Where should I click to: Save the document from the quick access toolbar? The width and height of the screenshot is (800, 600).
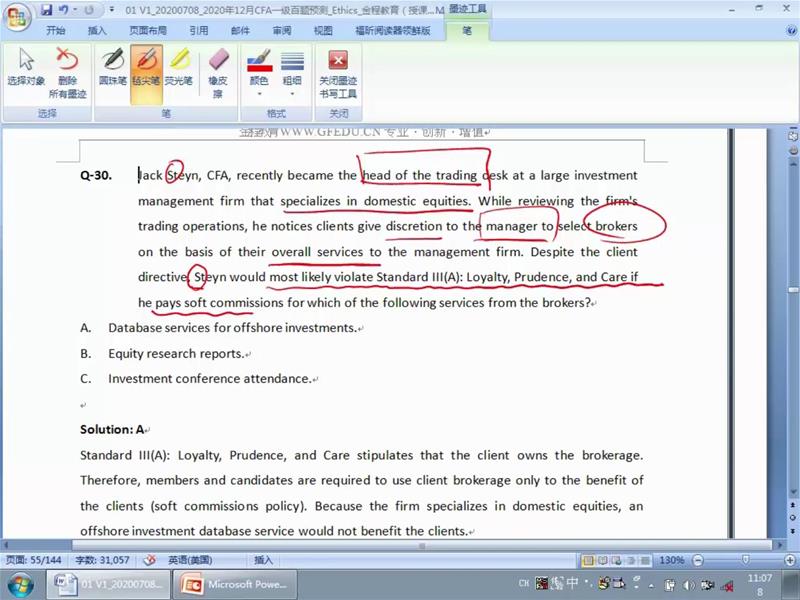click(46, 10)
